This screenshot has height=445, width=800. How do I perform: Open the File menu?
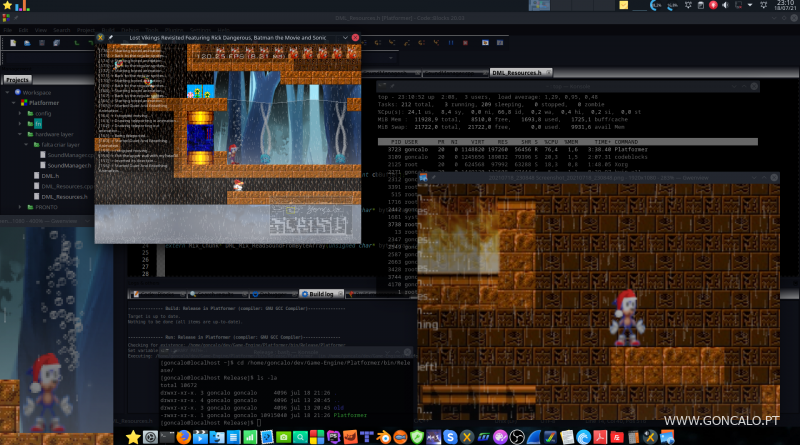8,29
